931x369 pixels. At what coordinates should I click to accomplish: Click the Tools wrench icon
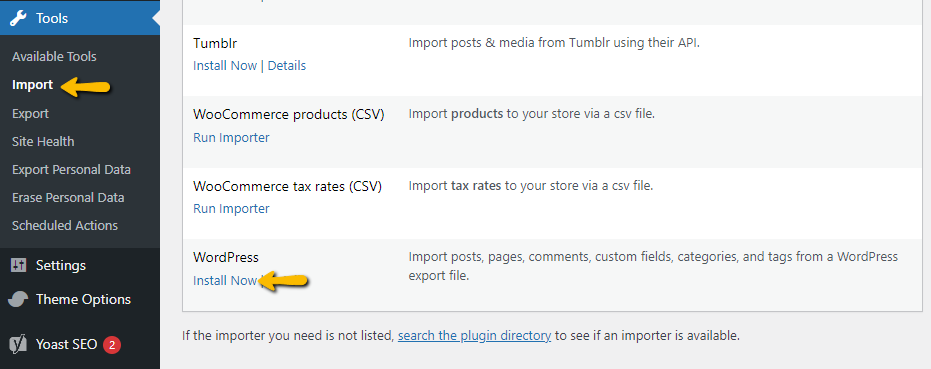[18, 18]
